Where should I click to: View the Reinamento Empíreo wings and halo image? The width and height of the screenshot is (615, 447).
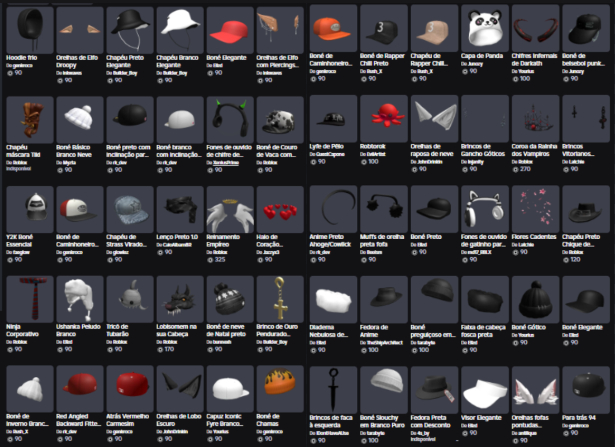pyautogui.click(x=230, y=209)
